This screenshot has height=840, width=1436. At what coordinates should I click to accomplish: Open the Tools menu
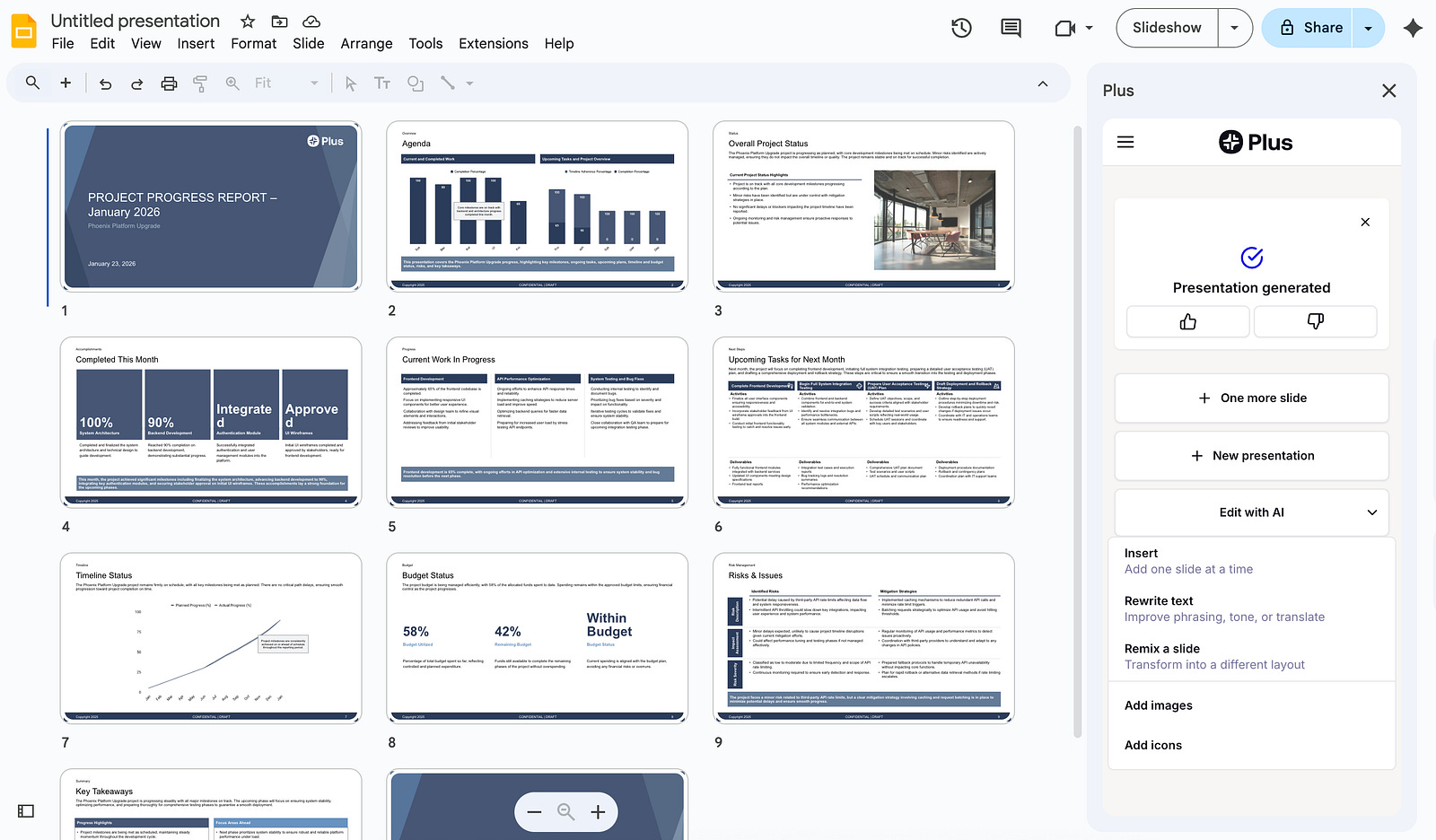click(425, 43)
